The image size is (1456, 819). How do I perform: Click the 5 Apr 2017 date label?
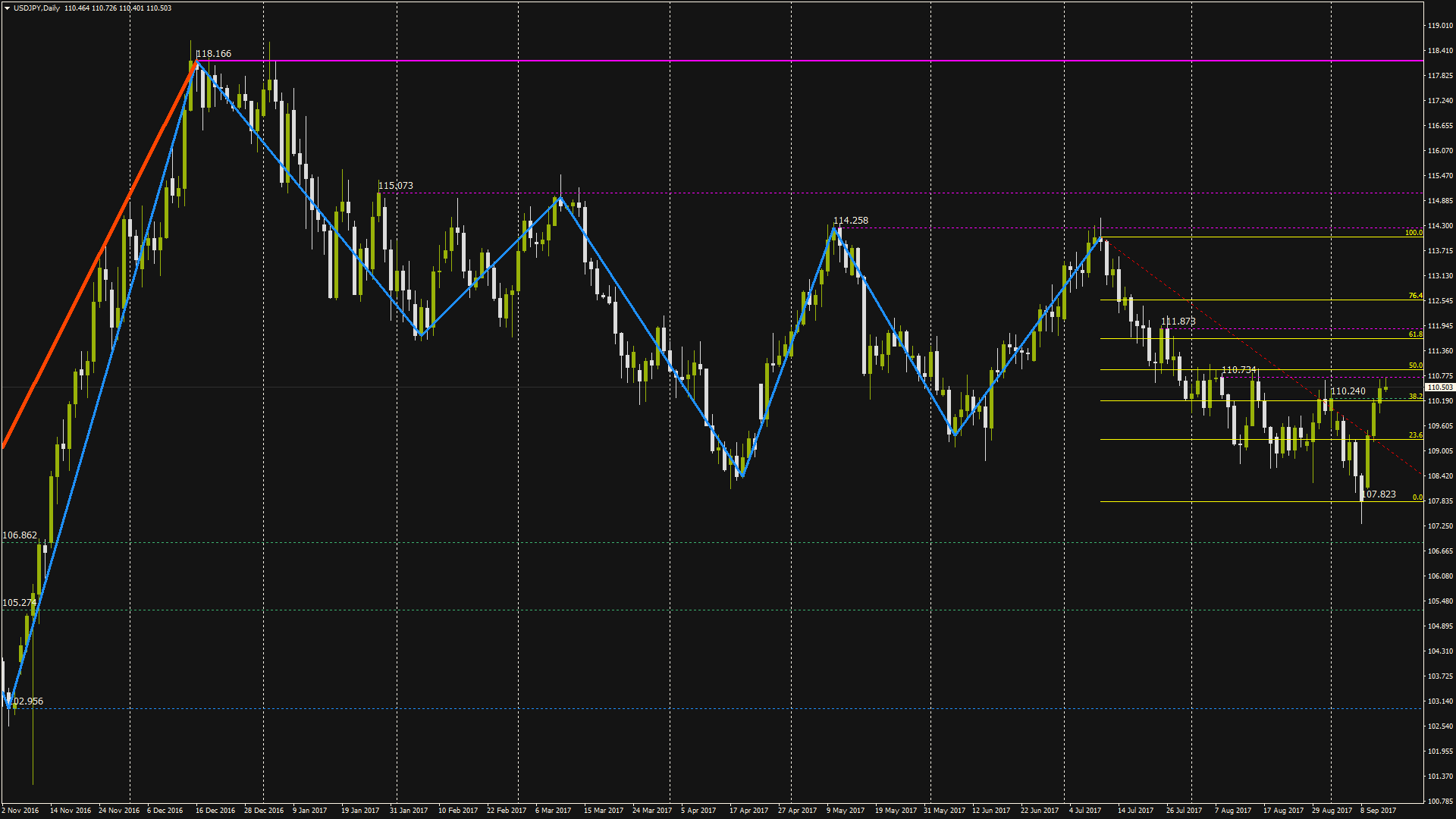coord(698,811)
